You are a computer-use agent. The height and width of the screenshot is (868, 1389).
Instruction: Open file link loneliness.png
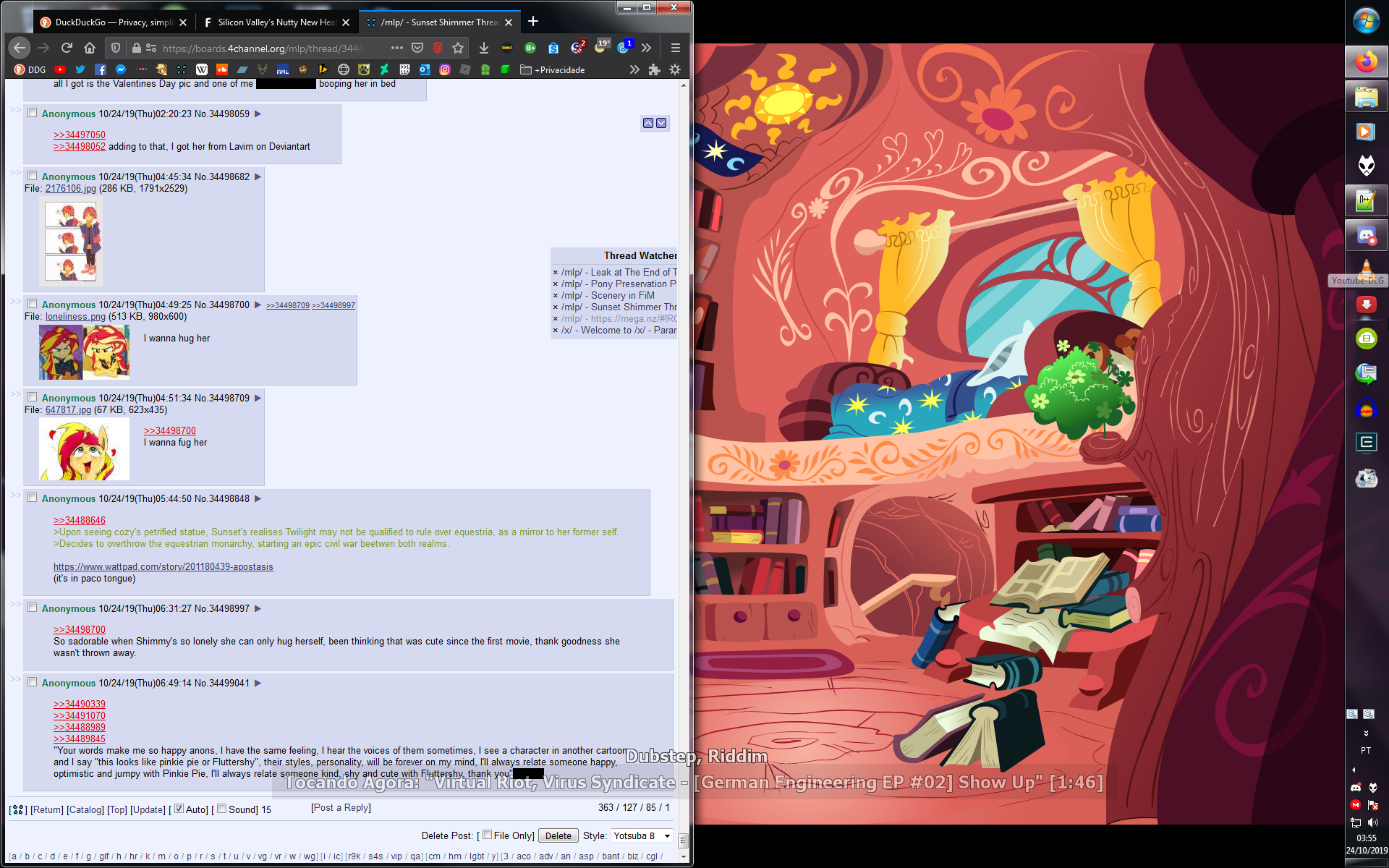click(x=75, y=316)
